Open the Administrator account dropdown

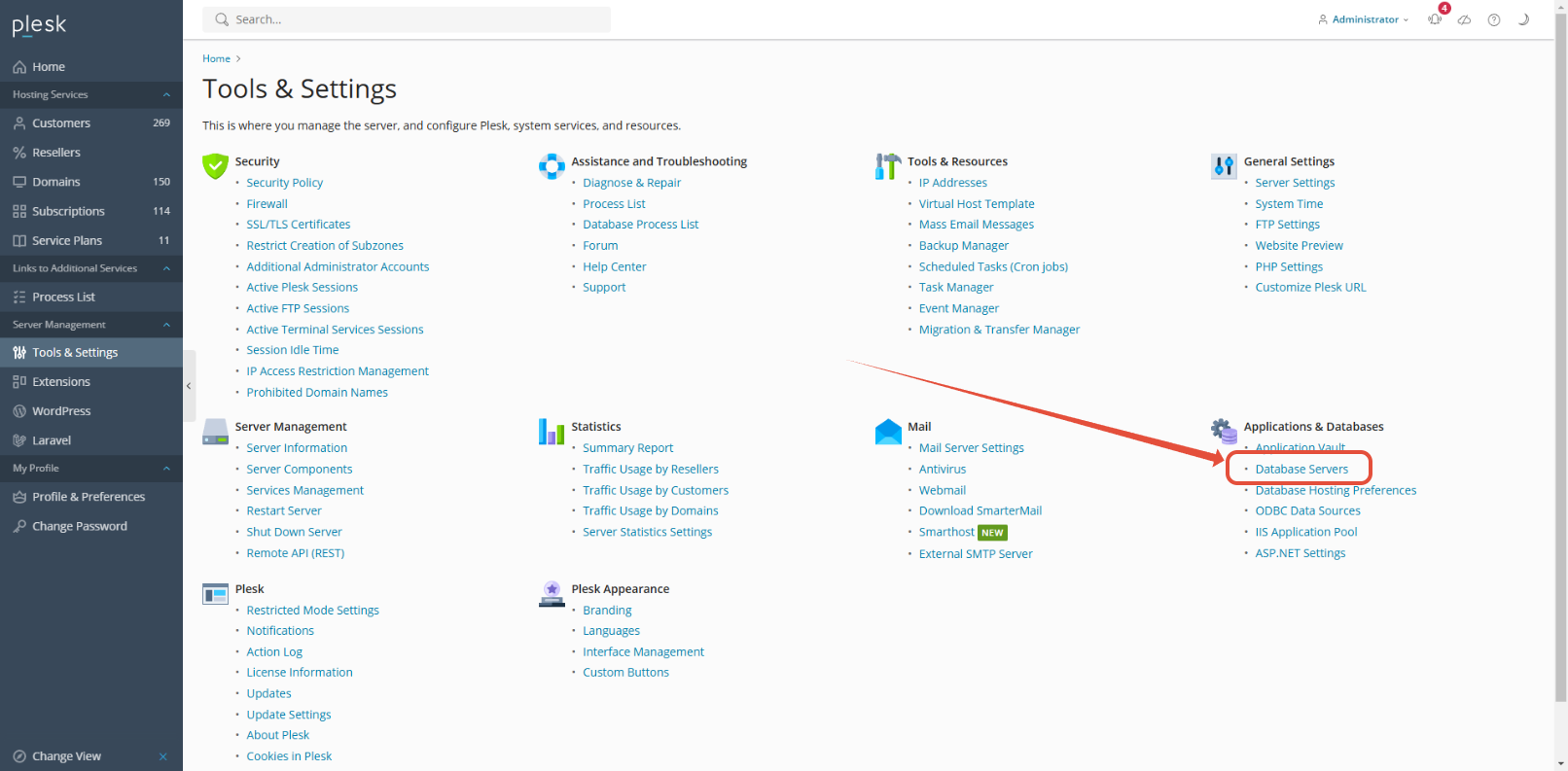point(1364,19)
